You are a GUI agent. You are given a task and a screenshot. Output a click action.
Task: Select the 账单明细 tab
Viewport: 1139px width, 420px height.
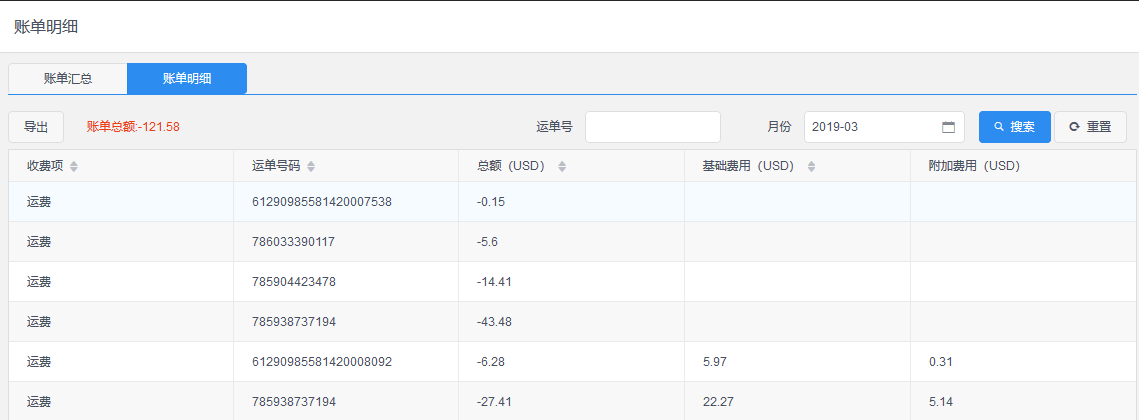(187, 78)
